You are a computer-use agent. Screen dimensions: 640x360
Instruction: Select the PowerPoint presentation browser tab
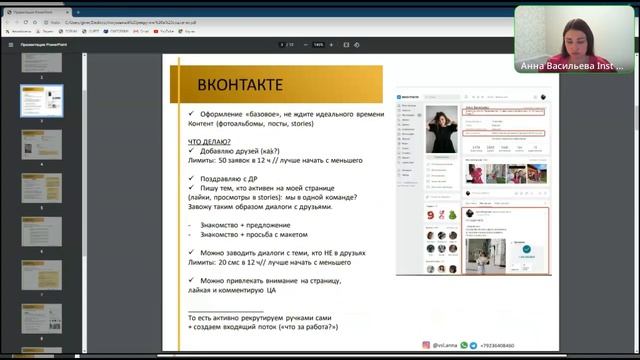click(x=38, y=12)
